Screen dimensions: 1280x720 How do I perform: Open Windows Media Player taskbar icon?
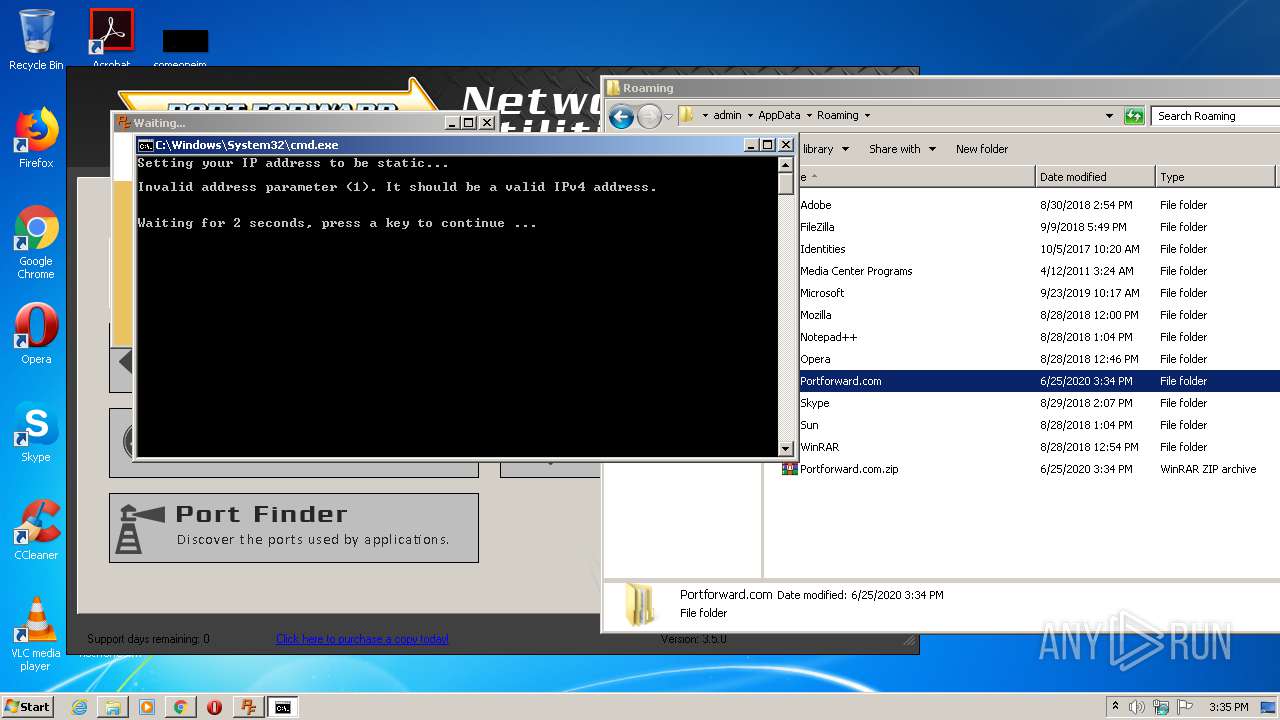point(147,707)
